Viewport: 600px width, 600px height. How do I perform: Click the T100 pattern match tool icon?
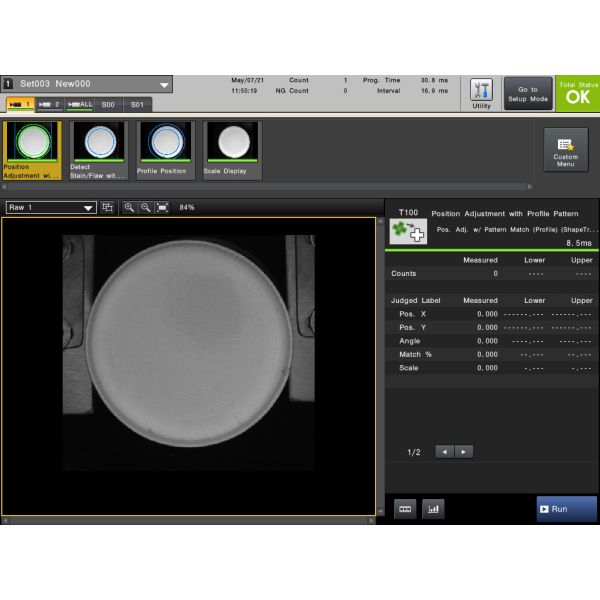(x=408, y=230)
